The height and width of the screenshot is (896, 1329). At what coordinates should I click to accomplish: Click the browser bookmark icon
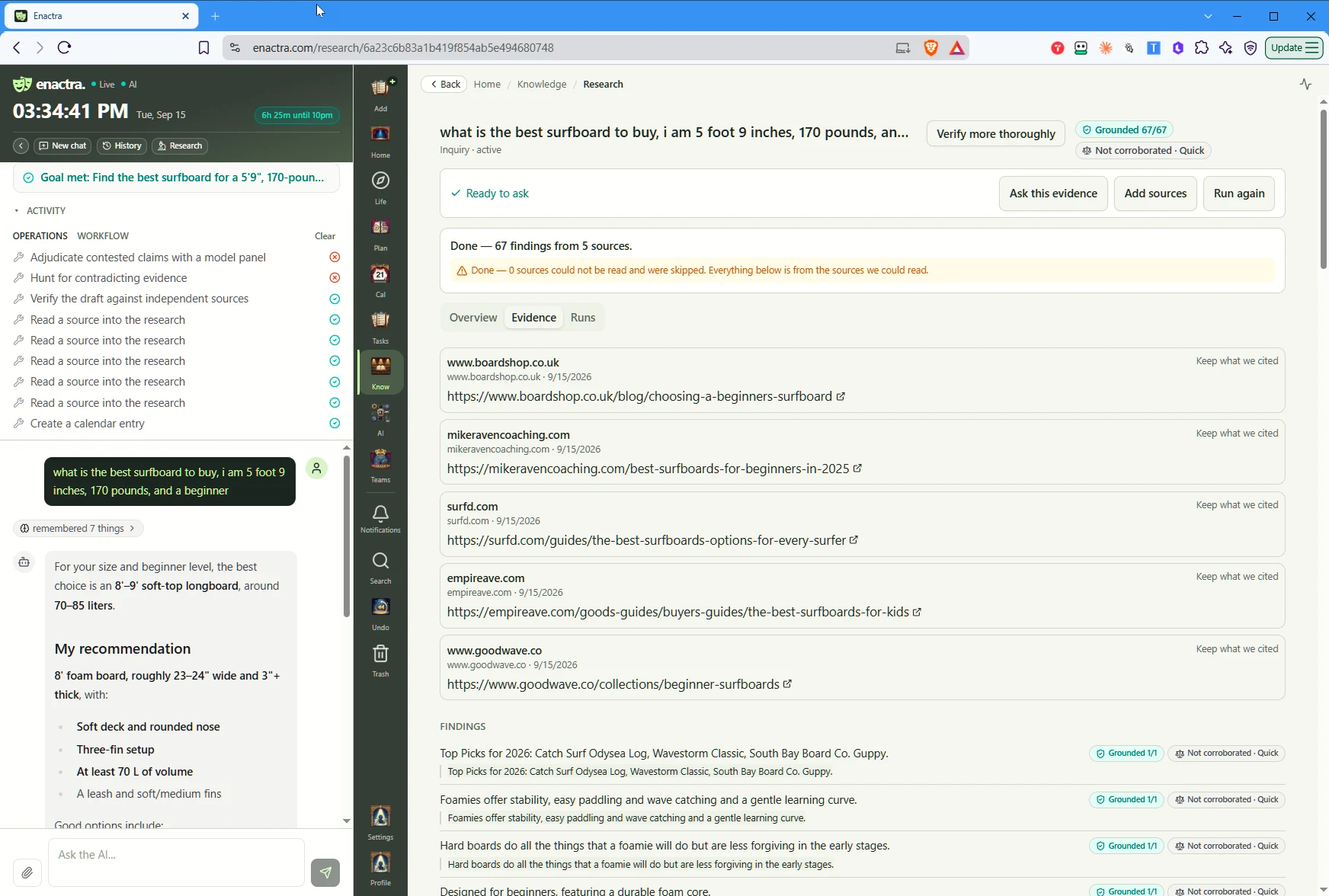tap(203, 48)
